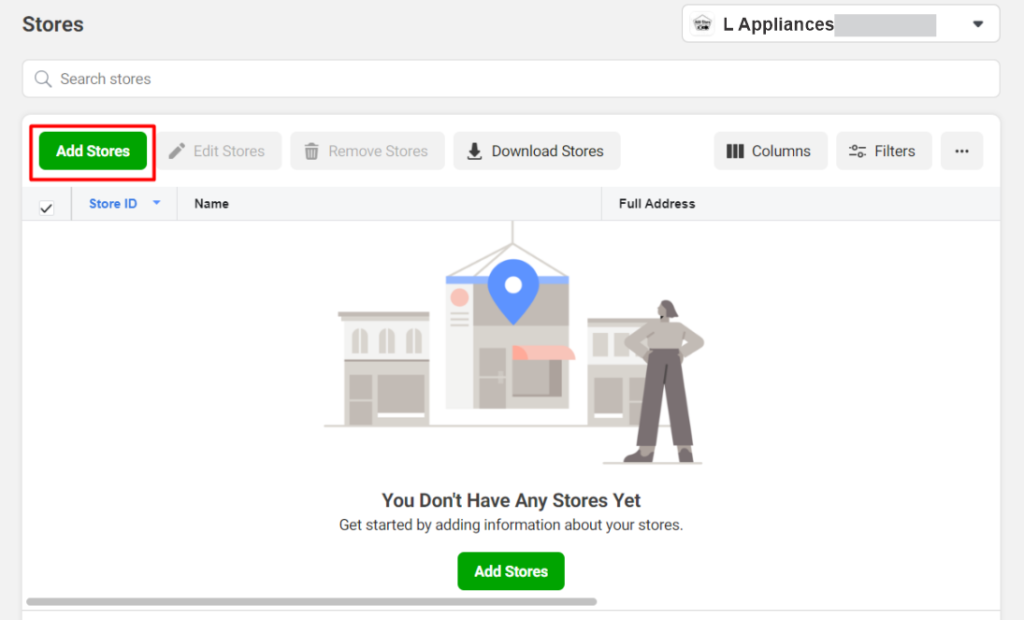Screen dimensions: 1024x620
Task: Focus the Search stores input field
Action: (511, 79)
